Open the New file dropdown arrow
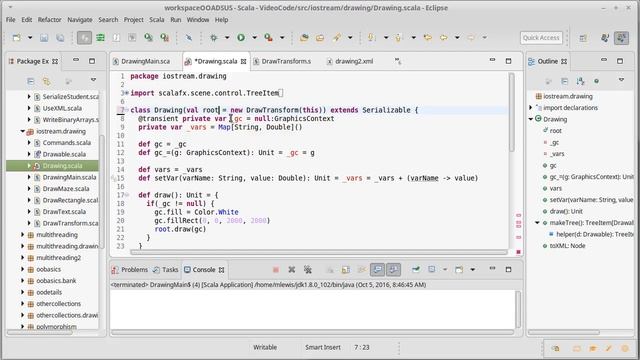 (30, 38)
